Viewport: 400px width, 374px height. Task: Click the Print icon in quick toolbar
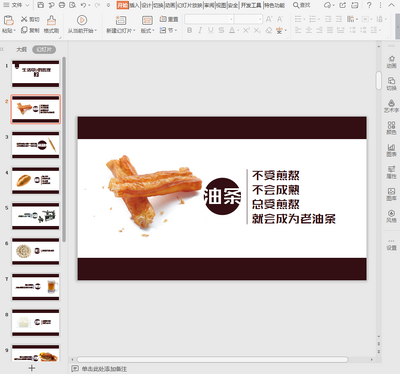click(x=62, y=5)
